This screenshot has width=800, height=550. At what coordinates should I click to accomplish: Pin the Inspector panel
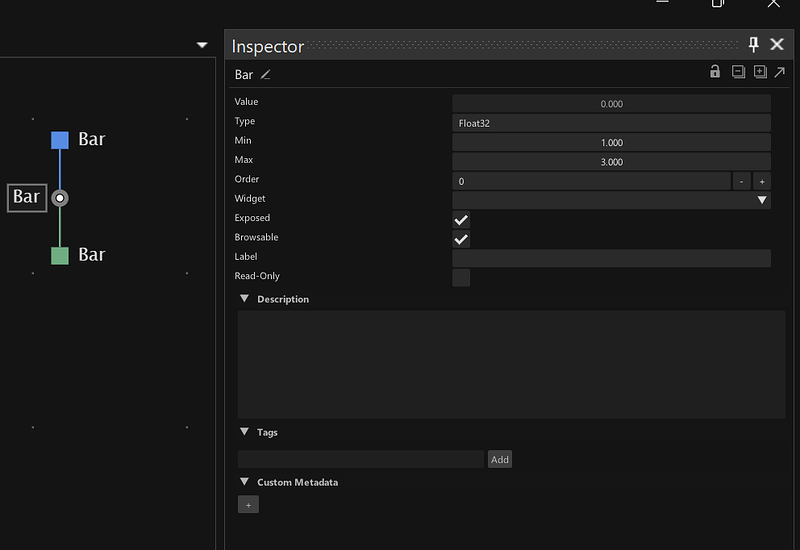click(x=753, y=45)
